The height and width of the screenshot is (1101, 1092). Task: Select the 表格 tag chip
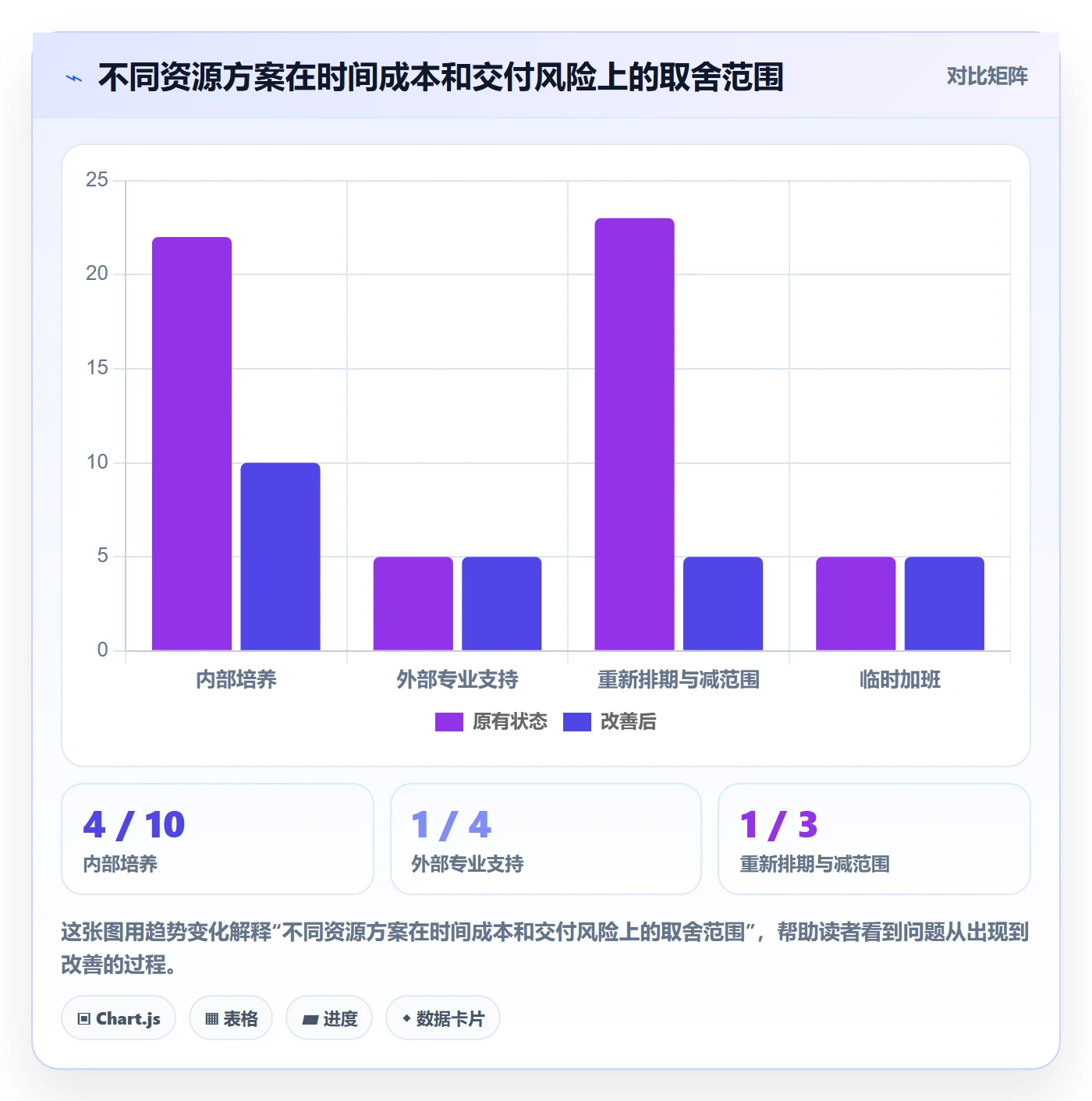click(x=231, y=1018)
